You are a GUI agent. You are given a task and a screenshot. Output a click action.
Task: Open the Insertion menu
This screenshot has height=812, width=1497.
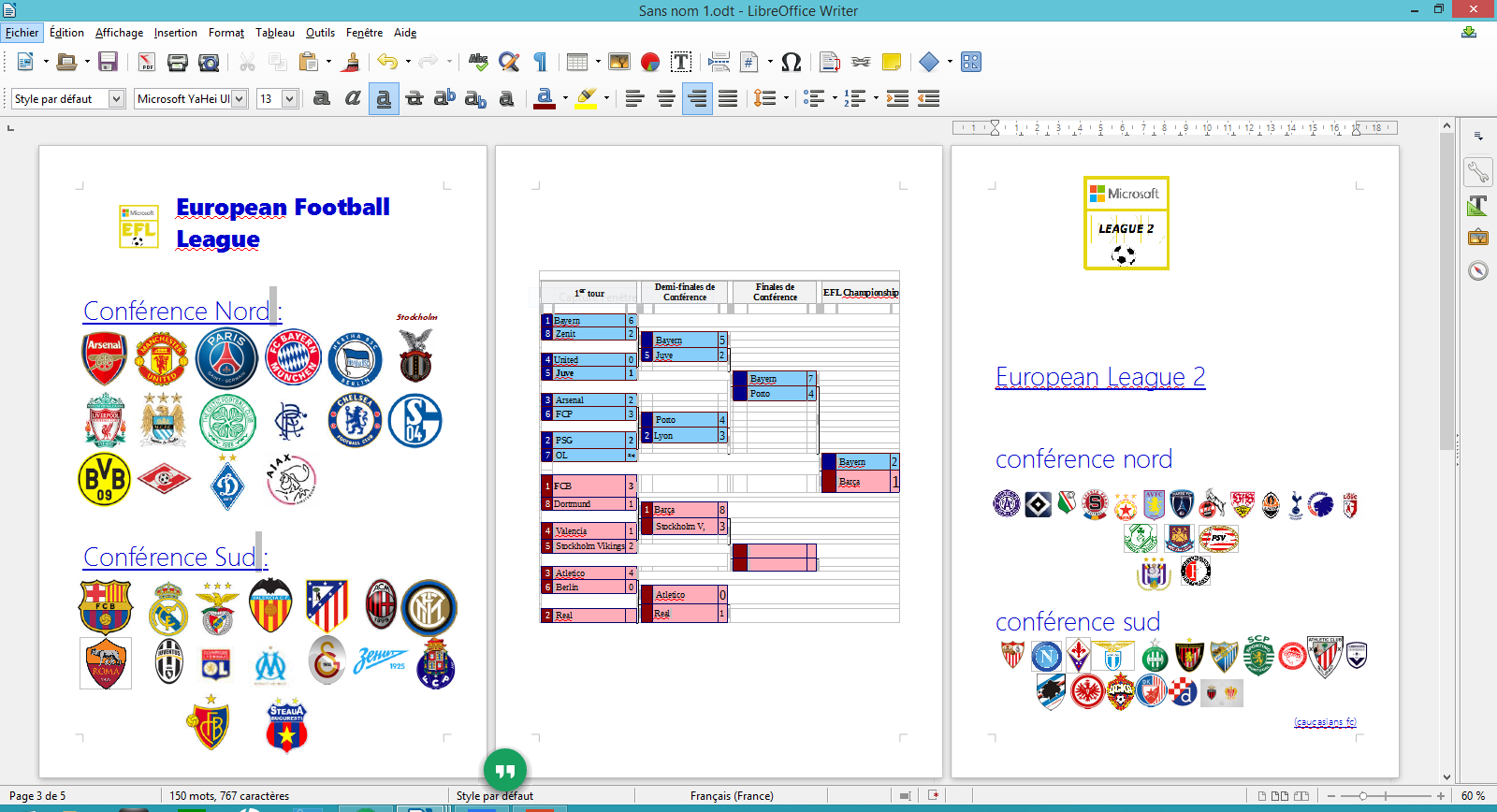coord(175,33)
